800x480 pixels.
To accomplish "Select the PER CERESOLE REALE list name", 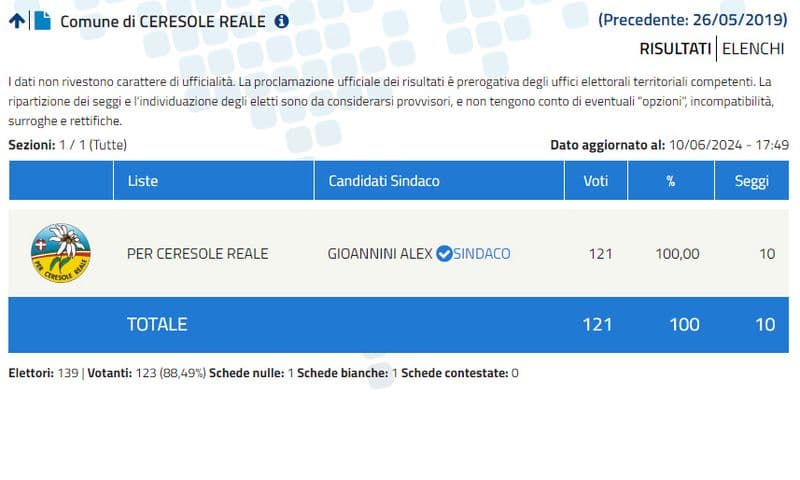I will 198,254.
